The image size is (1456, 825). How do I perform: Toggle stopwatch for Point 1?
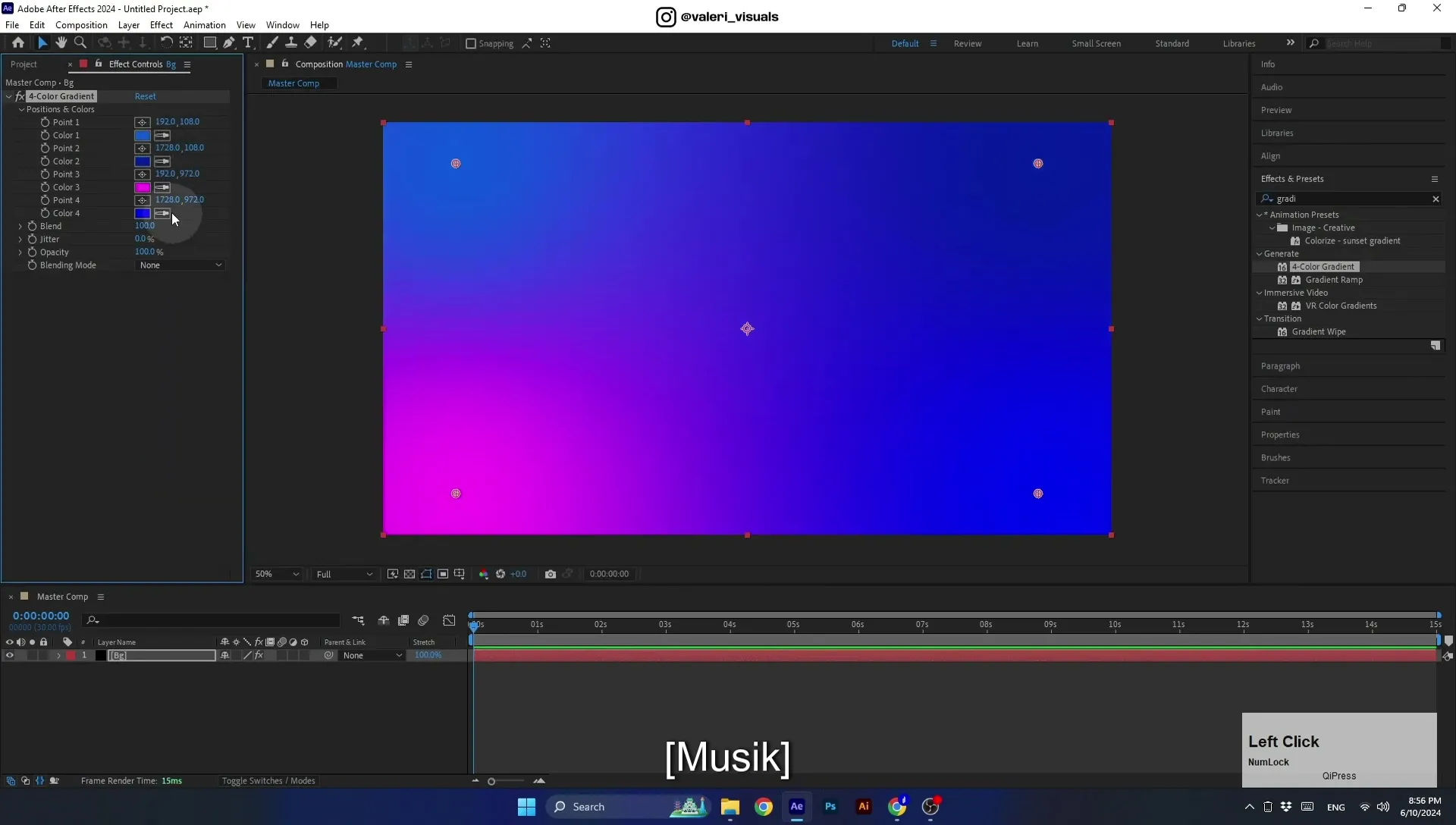pyautogui.click(x=45, y=122)
